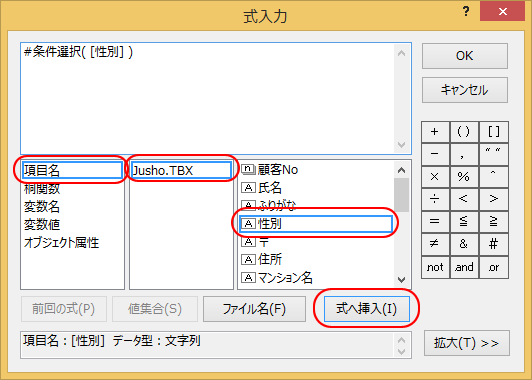Click the help ? button in title bar
Image resolution: width=532 pixels, height=380 pixels.
pyautogui.click(x=467, y=12)
